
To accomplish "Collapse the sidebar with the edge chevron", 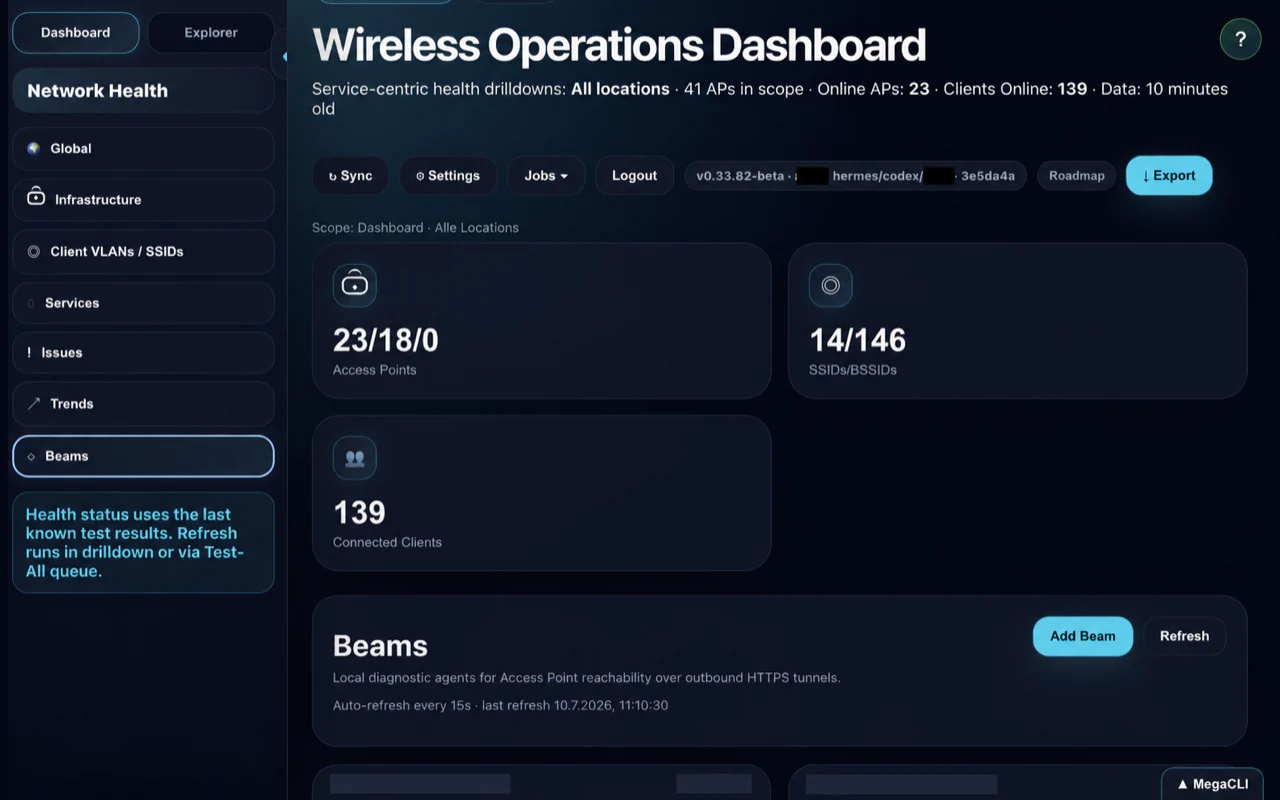I will [x=284, y=57].
